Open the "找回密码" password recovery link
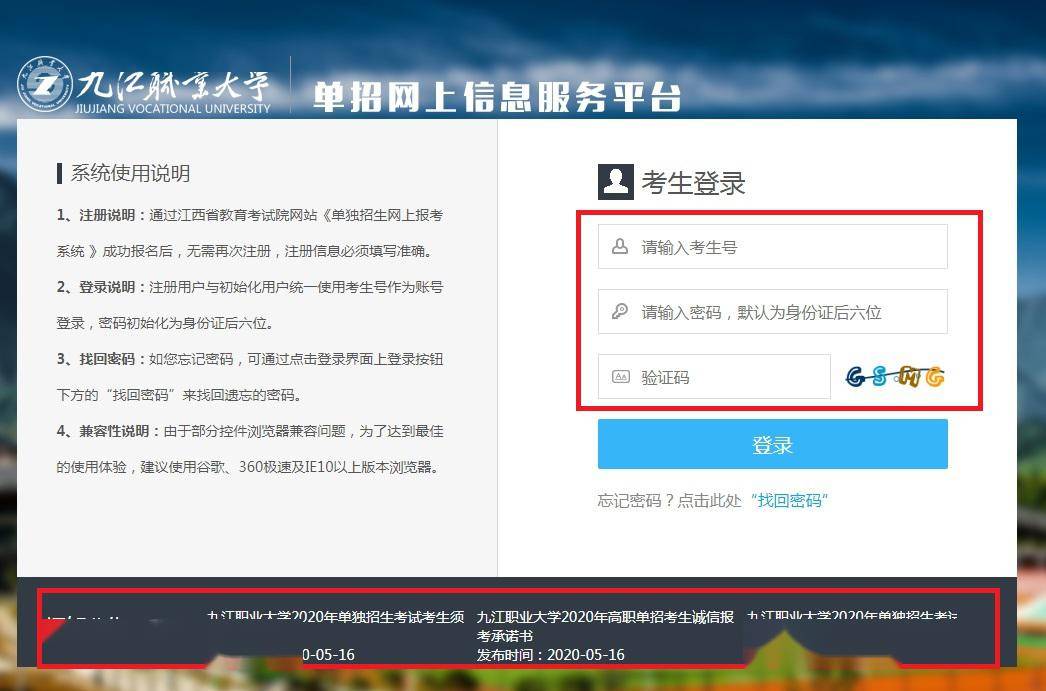The image size is (1046, 691). 789,500
